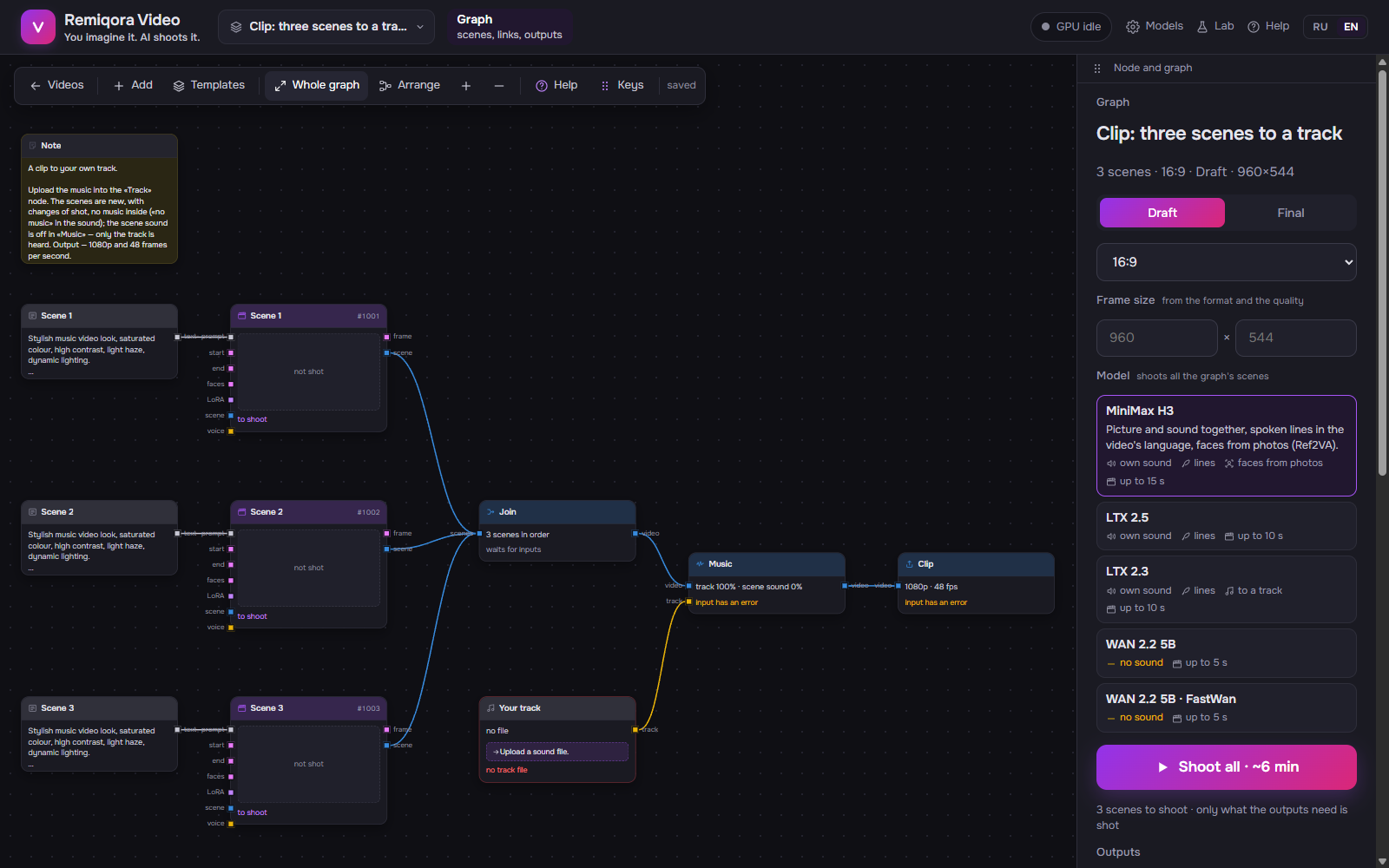Go back to Videos
This screenshot has height=868, width=1389.
(56, 85)
